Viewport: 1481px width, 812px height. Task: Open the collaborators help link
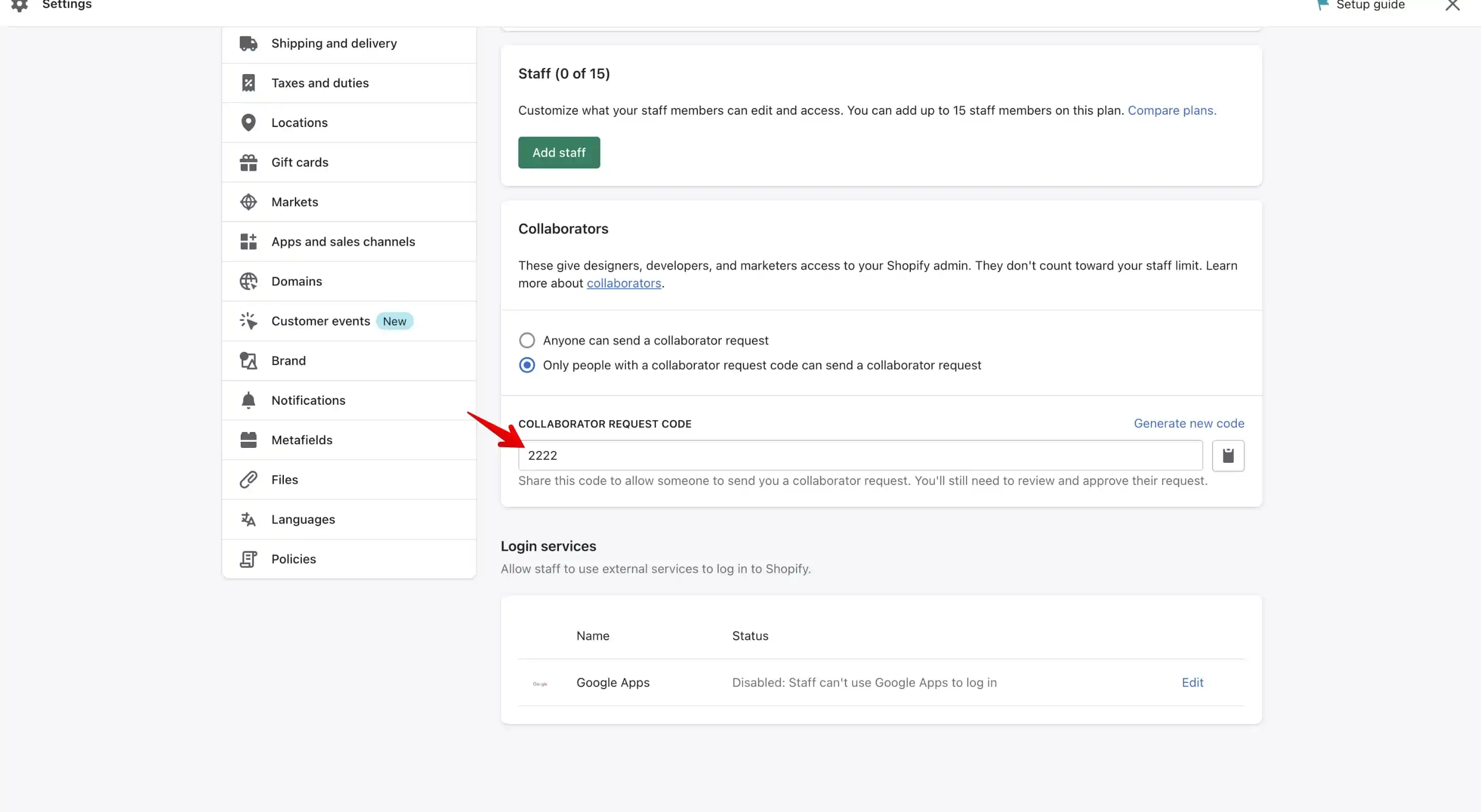(x=624, y=283)
